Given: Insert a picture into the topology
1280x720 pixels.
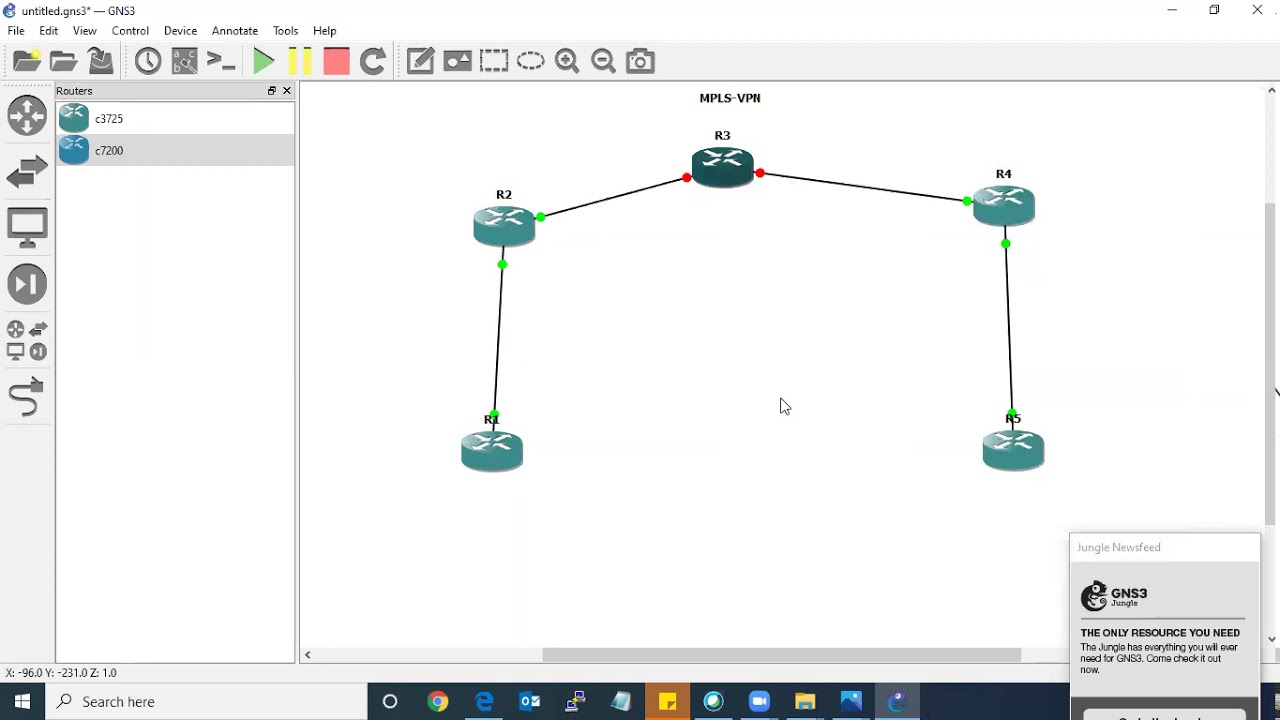Looking at the screenshot, I should pos(458,62).
